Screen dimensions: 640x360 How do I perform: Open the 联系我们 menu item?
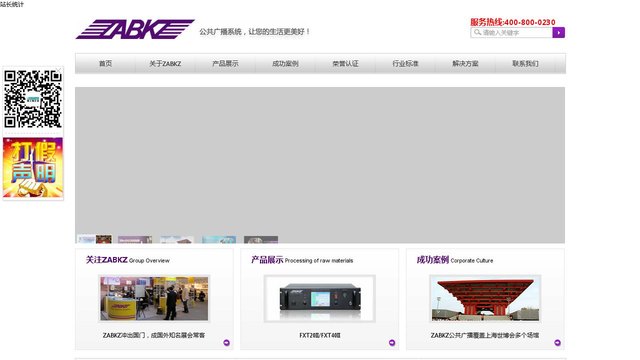click(525, 64)
